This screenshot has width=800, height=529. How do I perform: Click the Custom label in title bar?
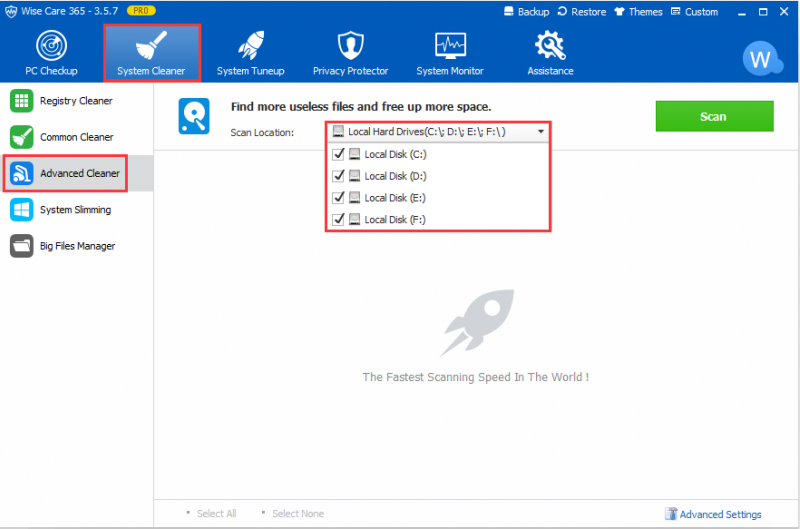[701, 12]
